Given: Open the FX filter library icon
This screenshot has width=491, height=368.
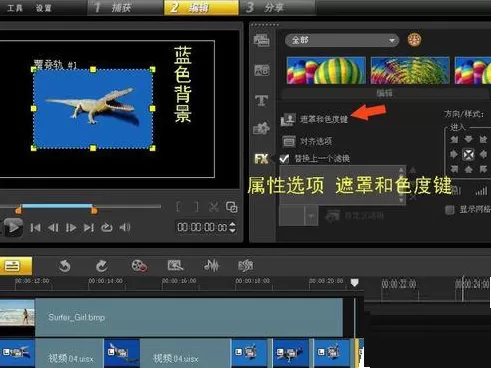Looking at the screenshot, I should click(262, 159).
